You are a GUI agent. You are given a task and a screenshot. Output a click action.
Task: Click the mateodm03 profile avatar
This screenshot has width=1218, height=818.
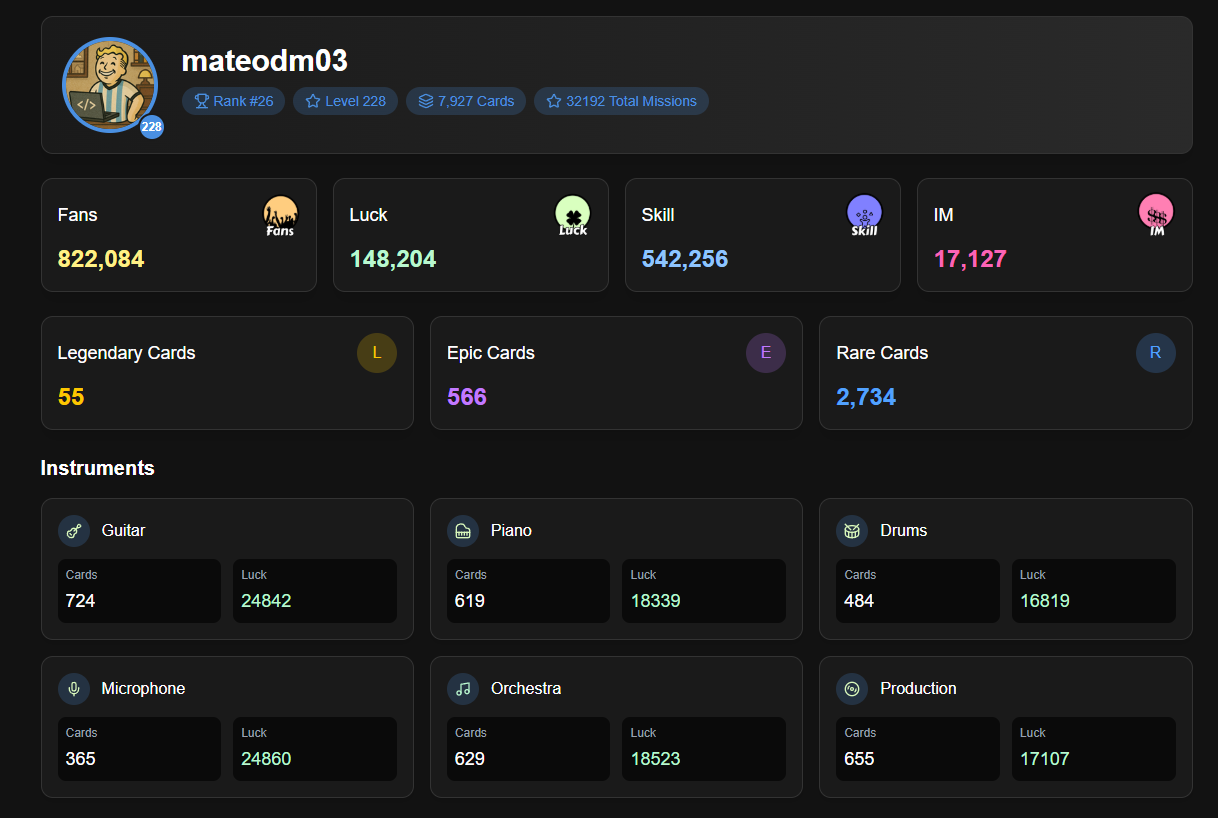[110, 85]
